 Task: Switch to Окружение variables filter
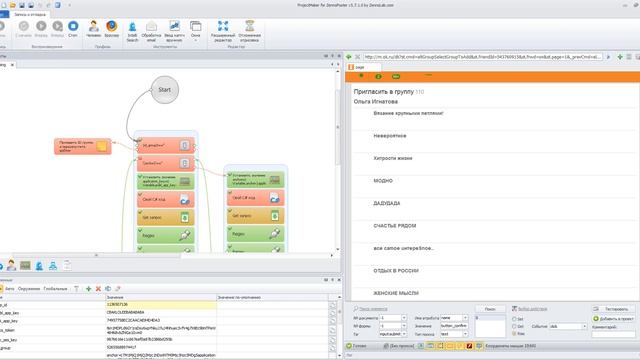[x=29, y=289]
